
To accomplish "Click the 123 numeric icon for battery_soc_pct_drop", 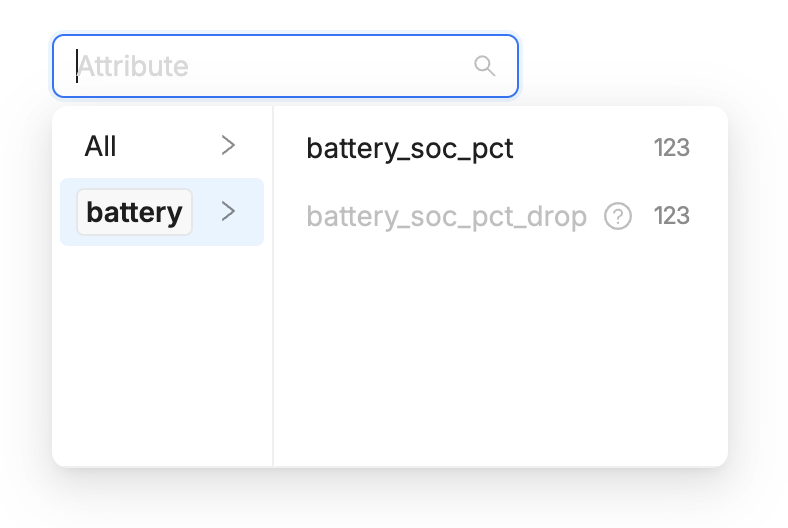I will click(x=671, y=216).
